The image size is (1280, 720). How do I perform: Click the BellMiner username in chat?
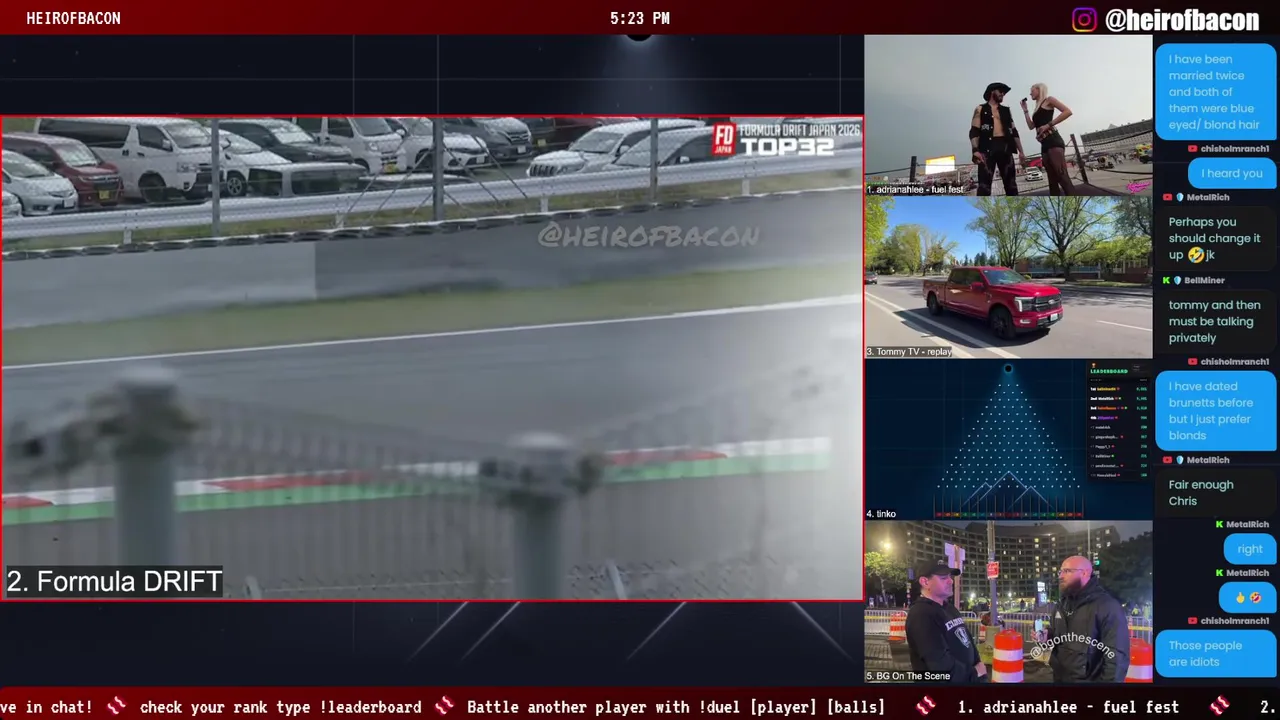coord(1204,281)
